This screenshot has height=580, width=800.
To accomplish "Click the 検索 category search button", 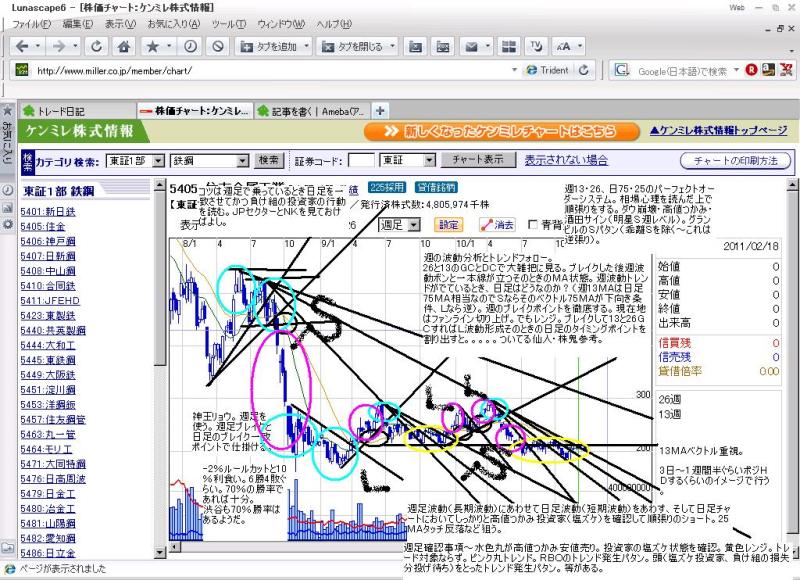I will pyautogui.click(x=268, y=161).
